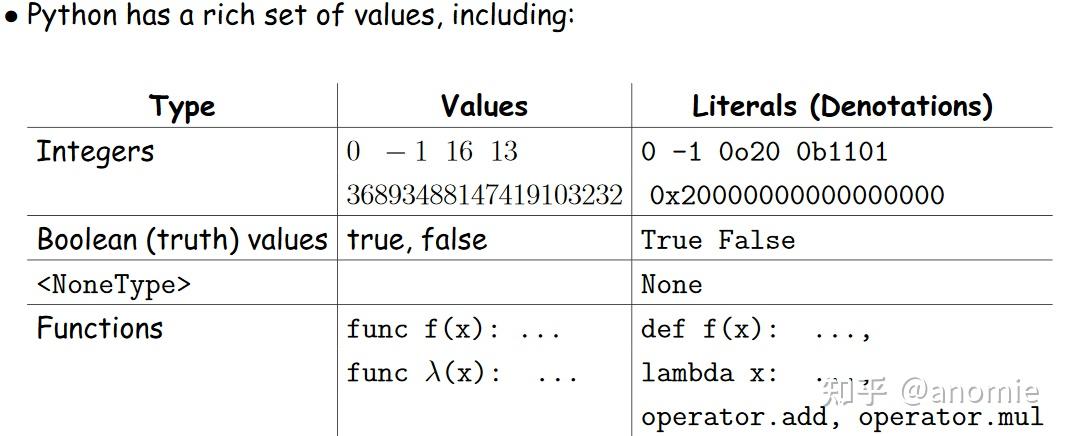Select the "Boolean (truth) values" row label

pos(182,240)
